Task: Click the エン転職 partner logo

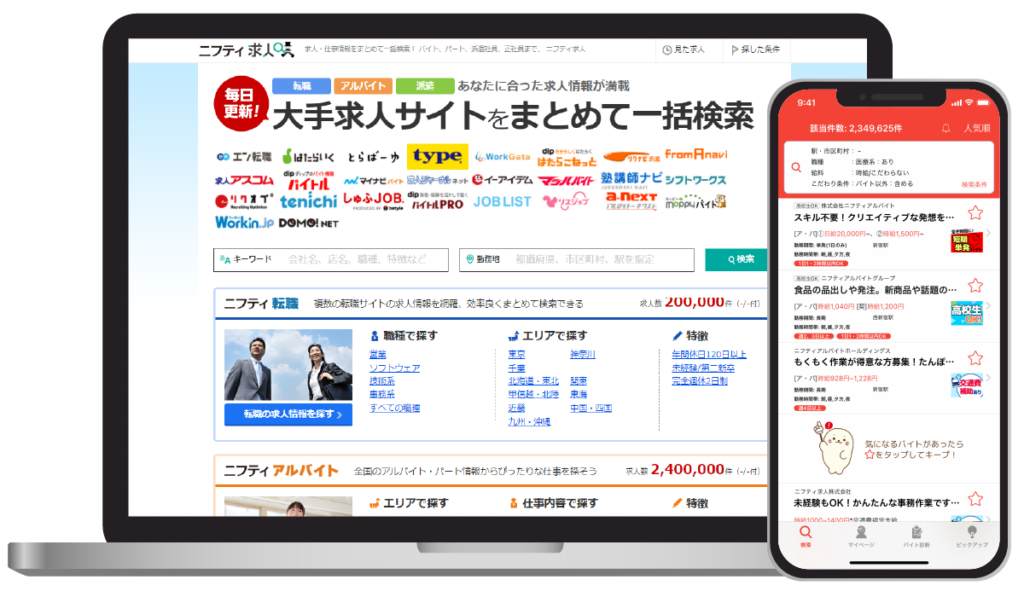Action: [244, 157]
